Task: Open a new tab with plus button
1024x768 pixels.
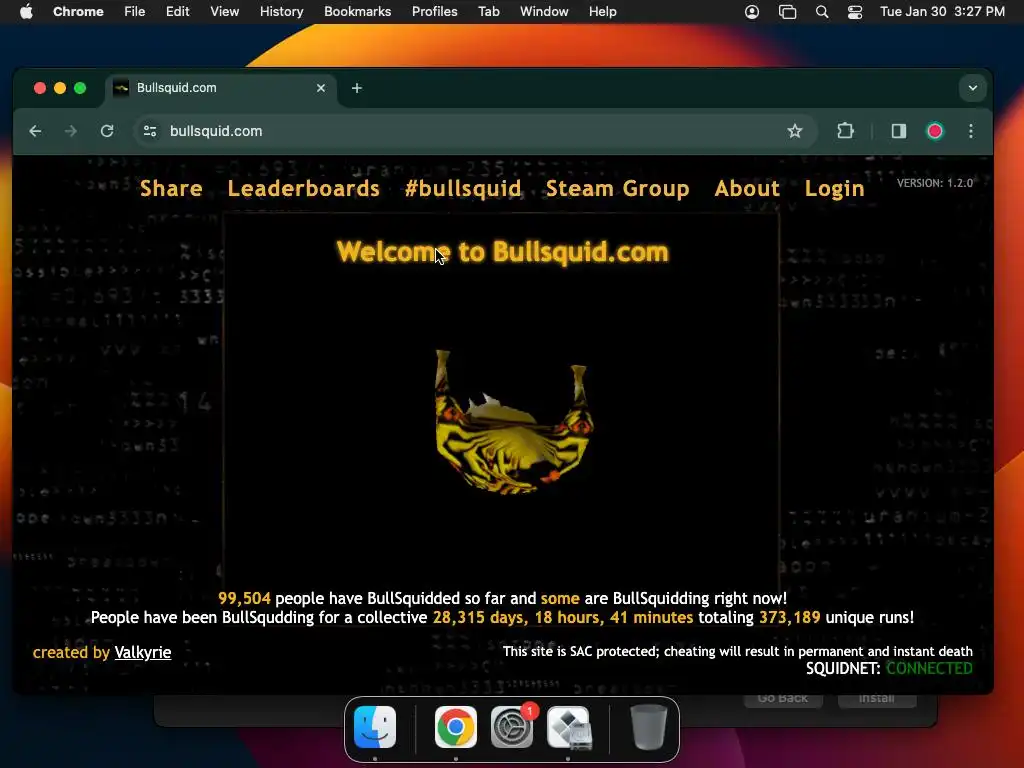Action: coord(357,88)
